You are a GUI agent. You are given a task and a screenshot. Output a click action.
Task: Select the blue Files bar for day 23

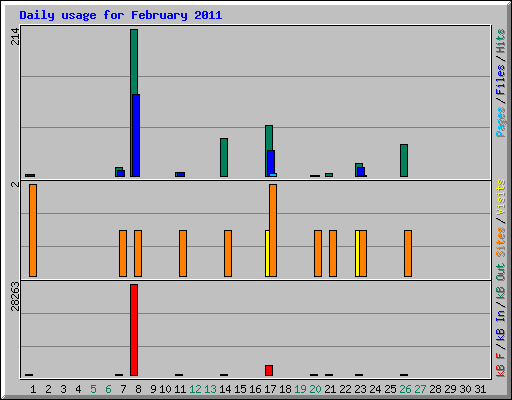pos(361,172)
